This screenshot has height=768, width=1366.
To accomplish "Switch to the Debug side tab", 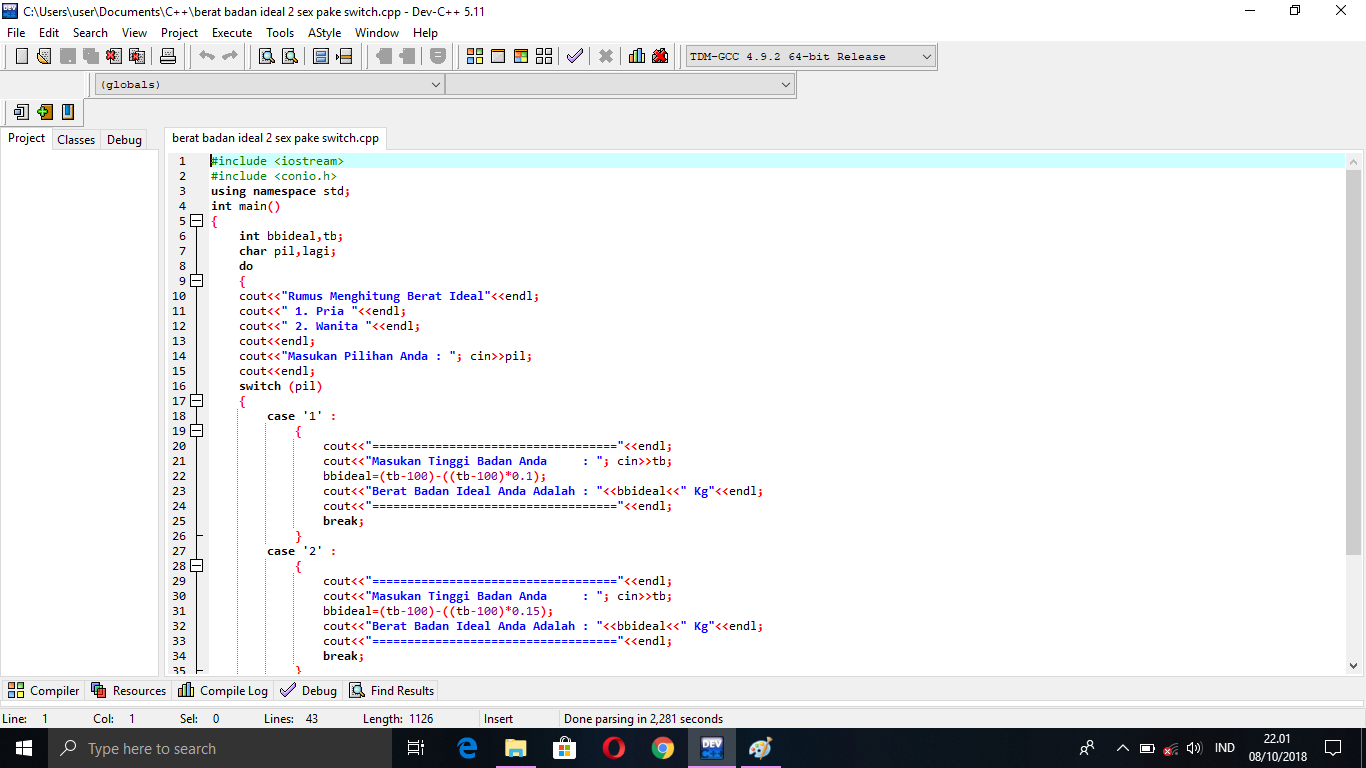I will [x=124, y=140].
